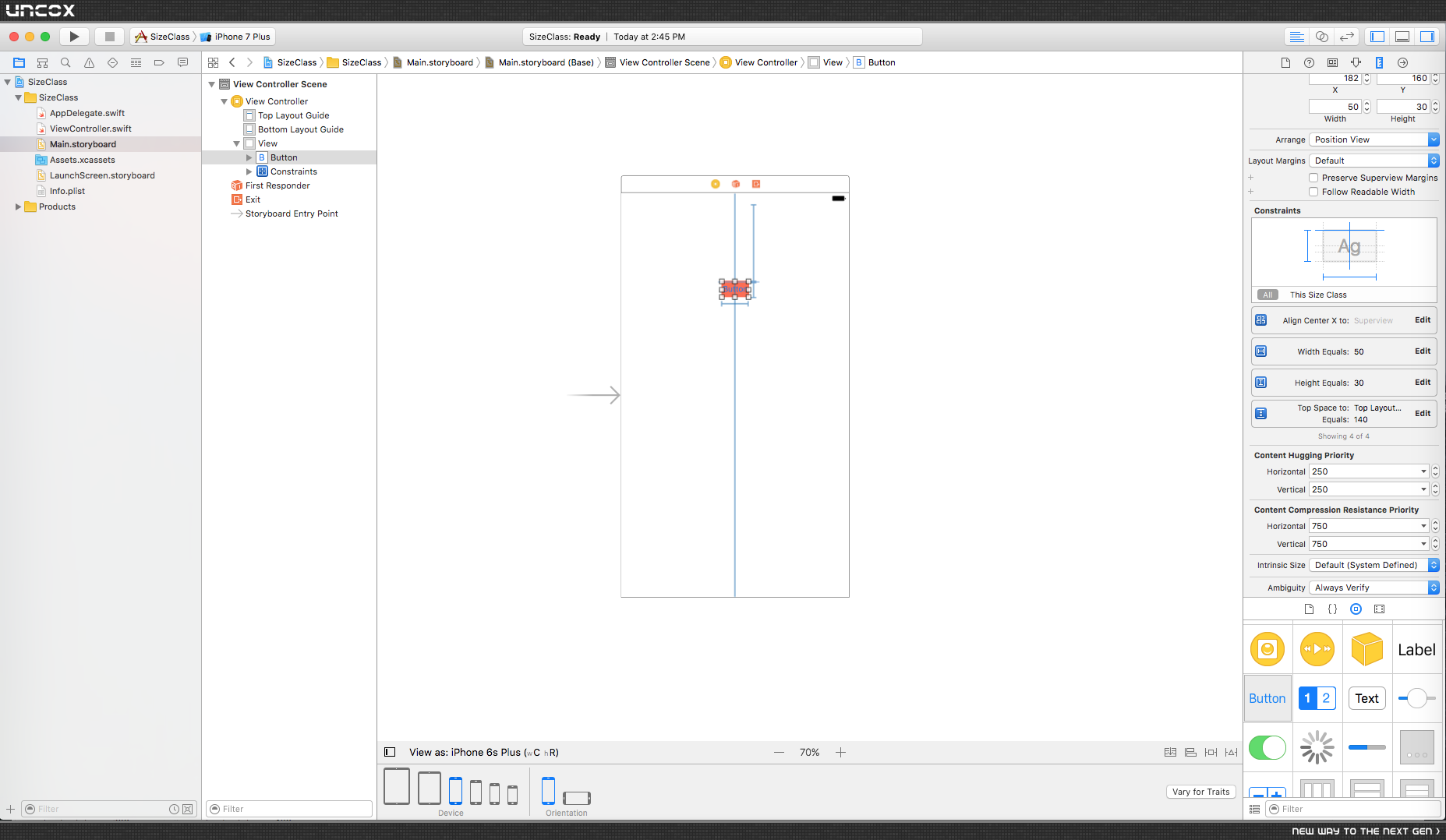The width and height of the screenshot is (1446, 840).
Task: Open the Intrinsic Size dropdown
Action: (1374, 565)
